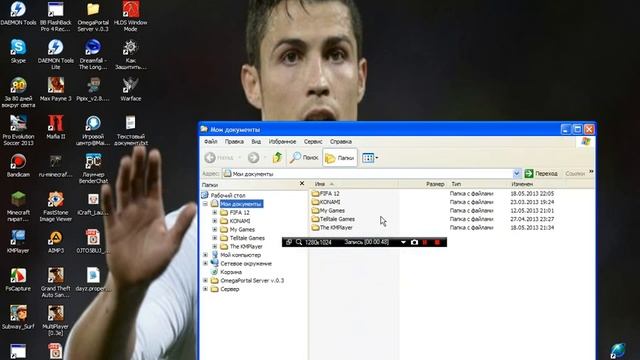Open the recorder bar dropdown arrow
The image size is (640, 360).
(403, 242)
